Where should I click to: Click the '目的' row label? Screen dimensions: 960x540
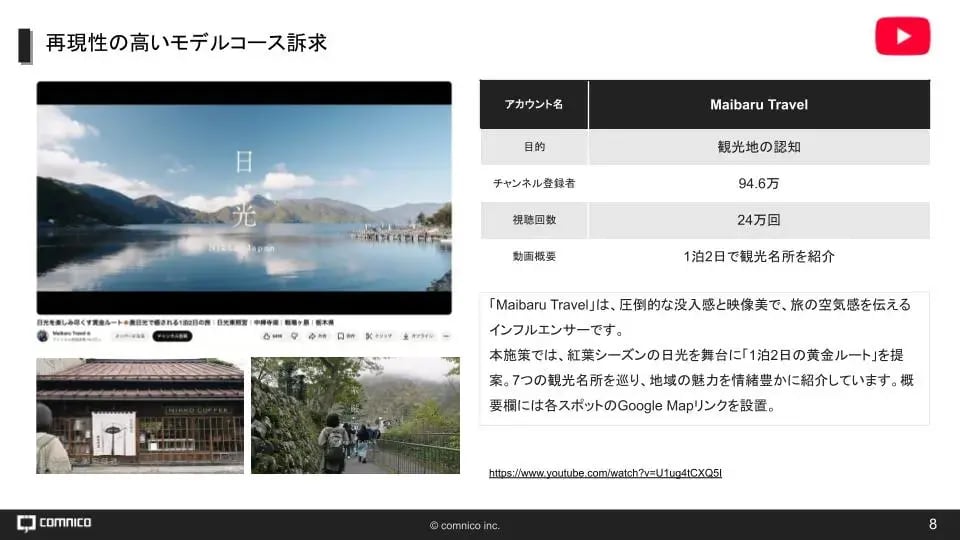point(534,147)
